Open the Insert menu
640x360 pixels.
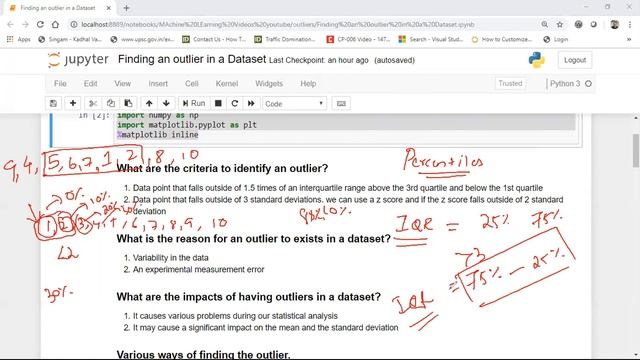158,84
